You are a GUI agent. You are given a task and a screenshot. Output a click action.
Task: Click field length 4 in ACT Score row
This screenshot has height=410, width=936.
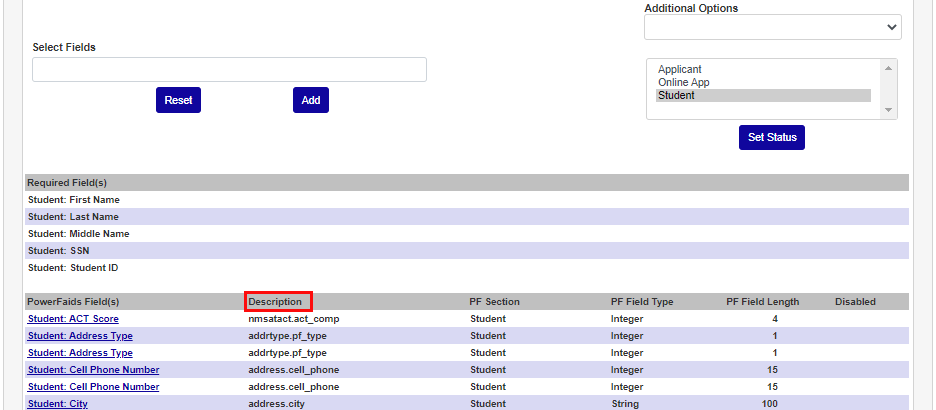pos(775,319)
